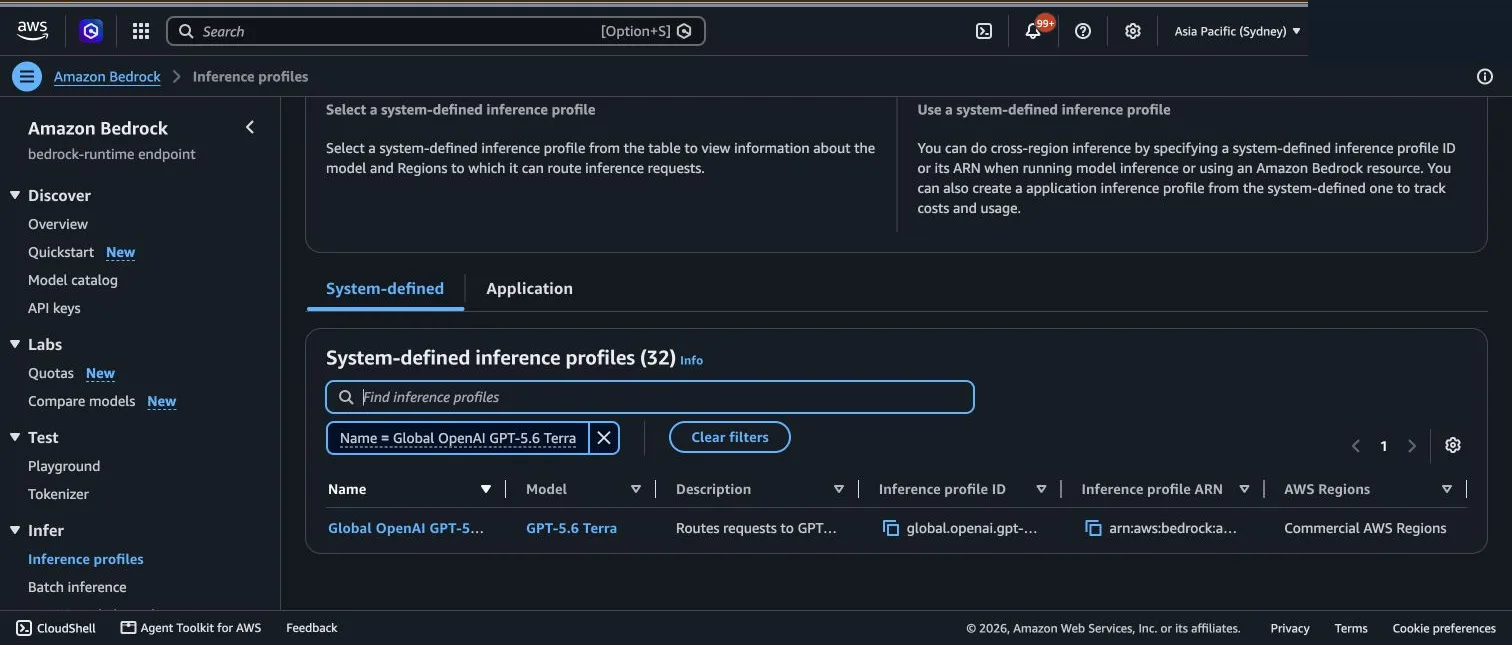Viewport: 1512px width, 645px height.
Task: Go to next page of results
Action: [x=1412, y=446]
